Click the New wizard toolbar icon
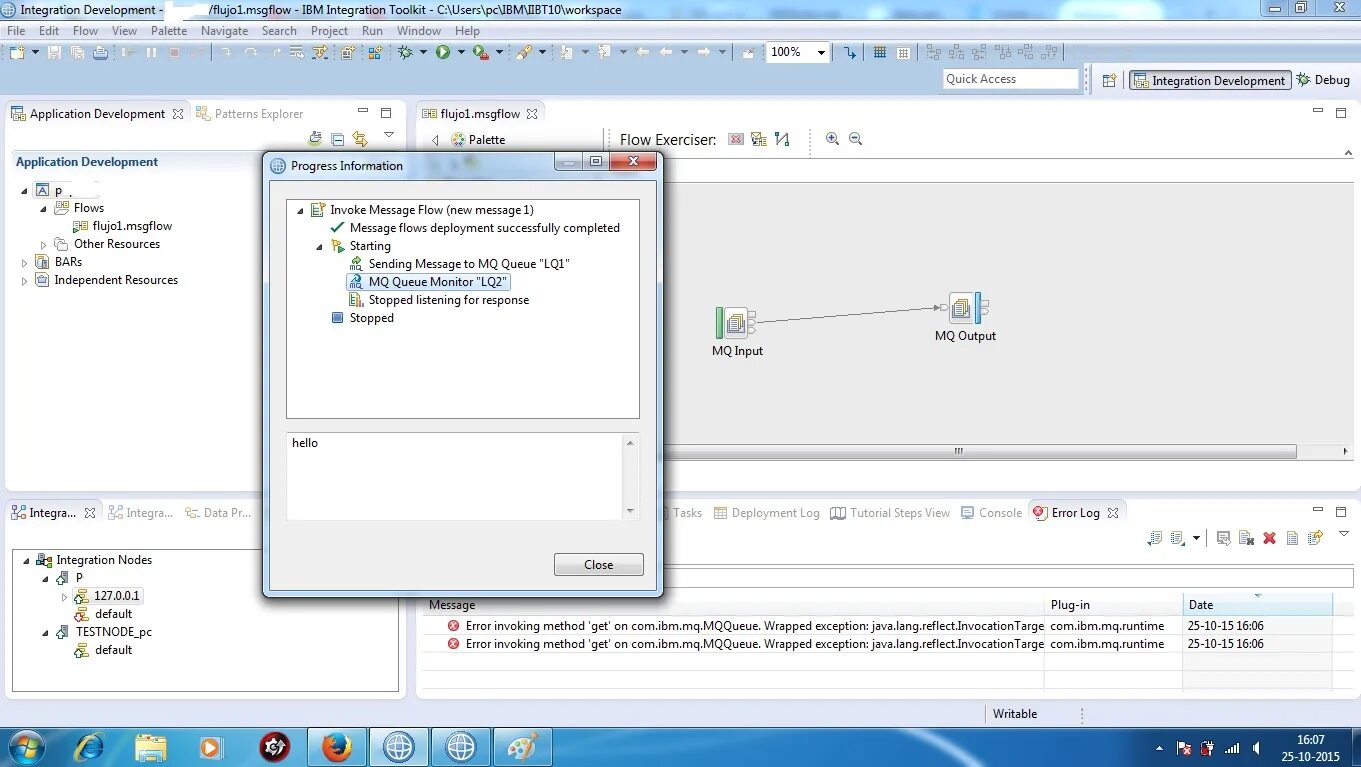Viewport: 1361px width, 767px height. (x=18, y=52)
